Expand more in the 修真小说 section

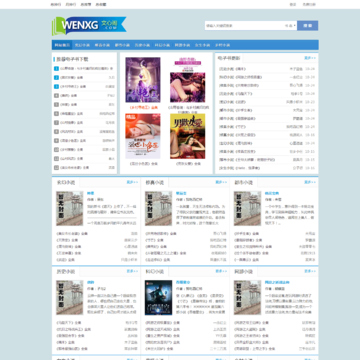click(x=221, y=182)
